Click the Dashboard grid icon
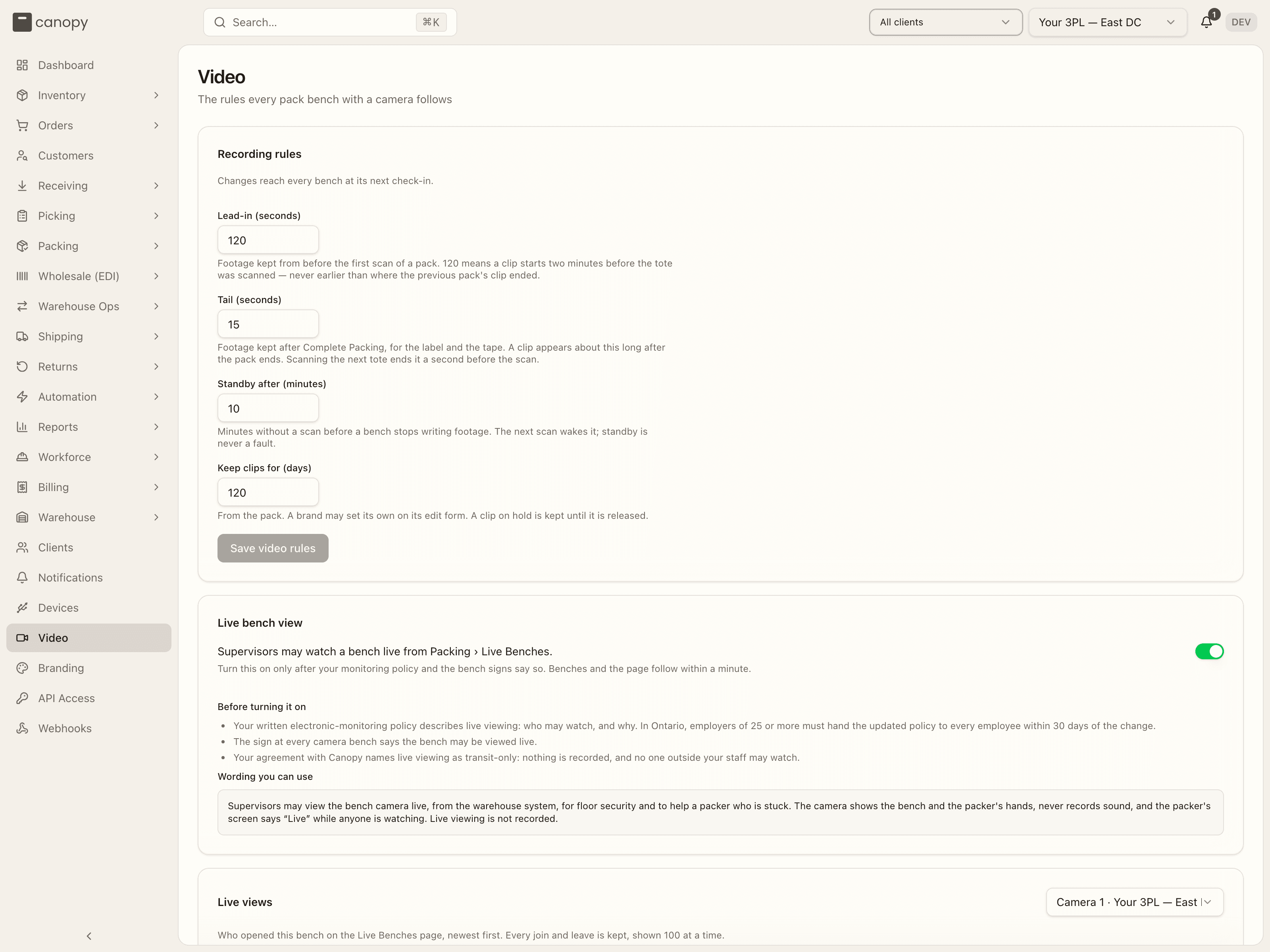This screenshot has height=952, width=1270. click(22, 65)
